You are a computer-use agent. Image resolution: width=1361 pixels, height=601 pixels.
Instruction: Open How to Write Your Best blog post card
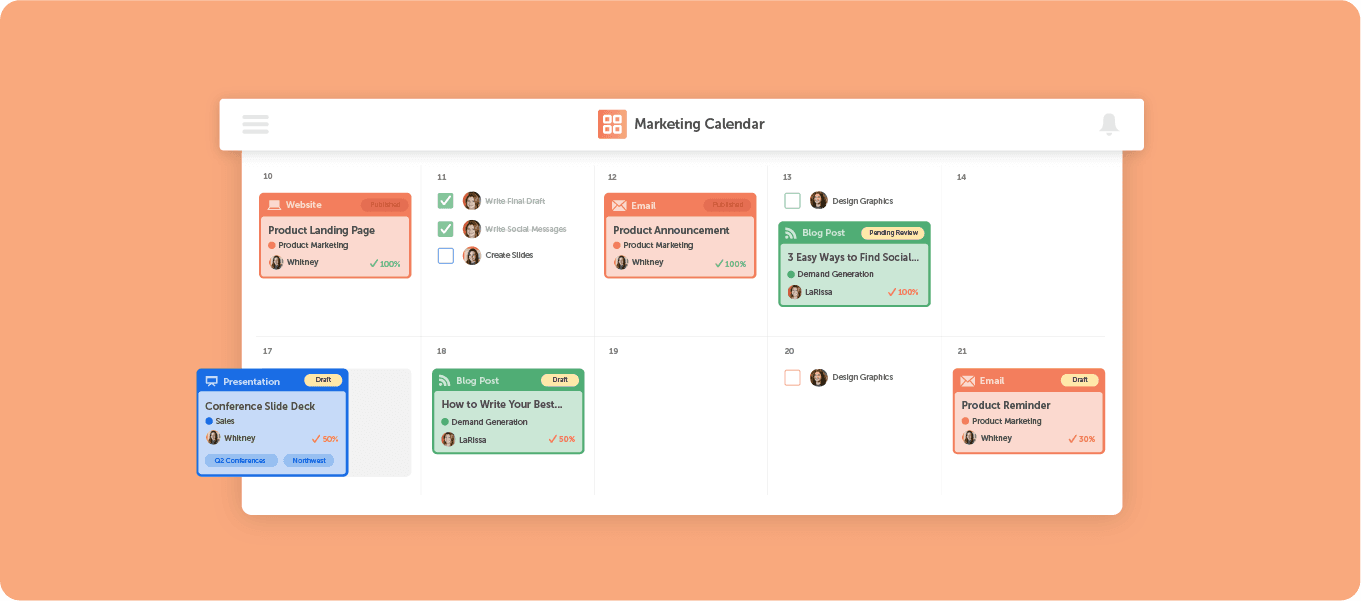pyautogui.click(x=508, y=411)
